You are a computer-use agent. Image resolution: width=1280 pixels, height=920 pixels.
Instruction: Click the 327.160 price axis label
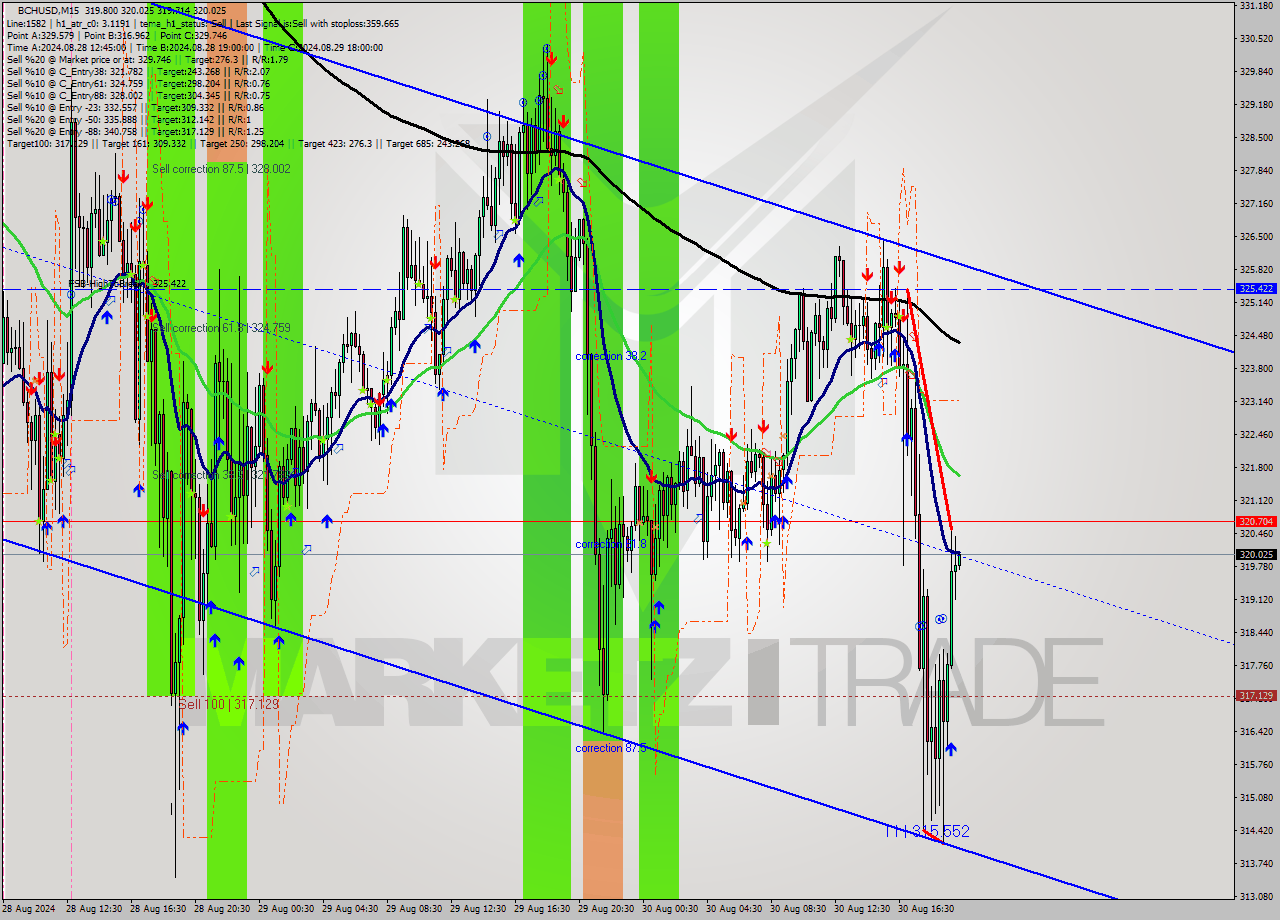tap(1256, 204)
